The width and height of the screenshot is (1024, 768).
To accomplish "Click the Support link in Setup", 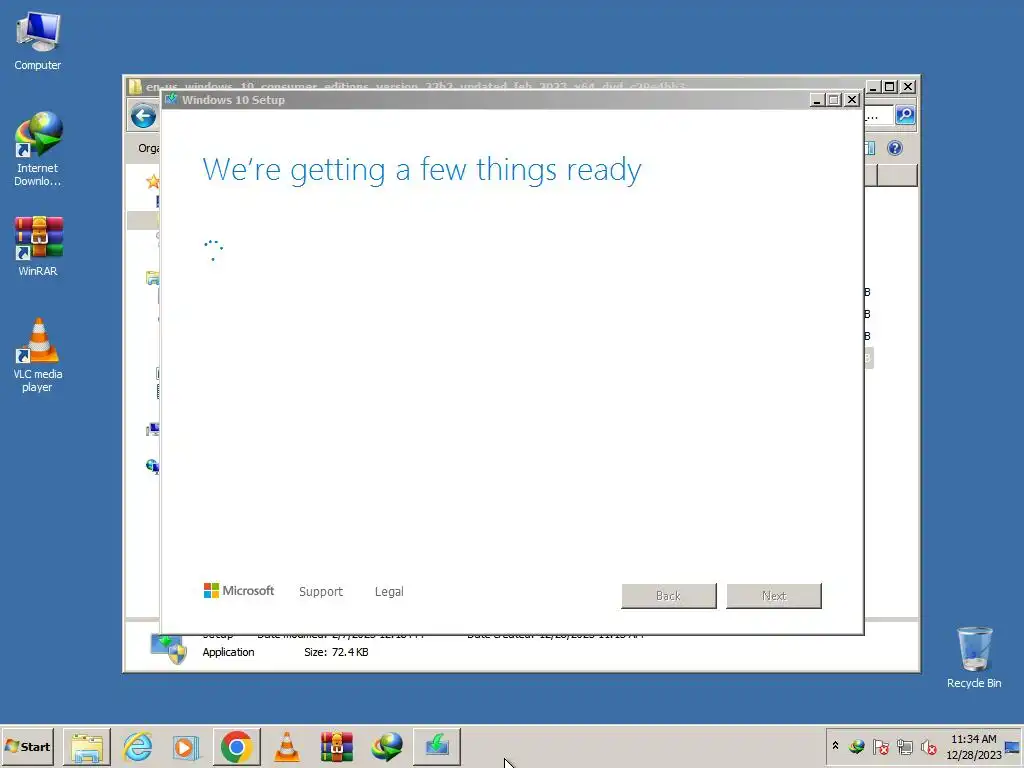I will [321, 592].
